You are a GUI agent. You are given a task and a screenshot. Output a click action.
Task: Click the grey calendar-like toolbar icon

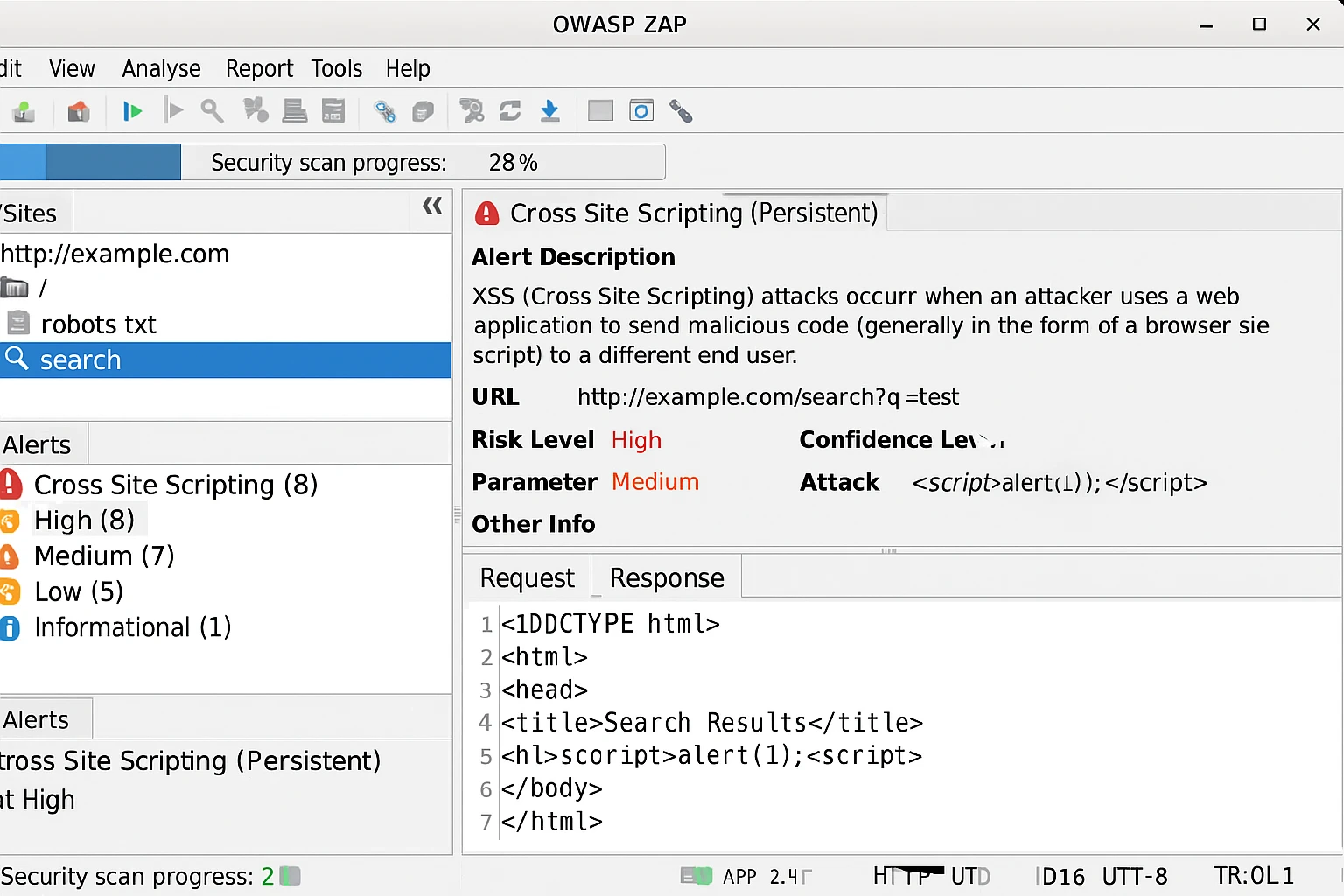click(x=333, y=110)
